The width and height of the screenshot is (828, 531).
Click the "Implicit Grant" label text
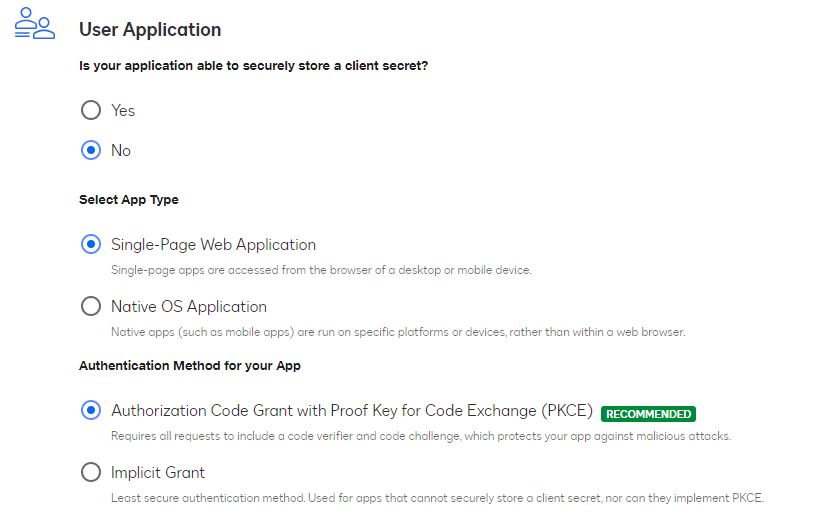(158, 472)
